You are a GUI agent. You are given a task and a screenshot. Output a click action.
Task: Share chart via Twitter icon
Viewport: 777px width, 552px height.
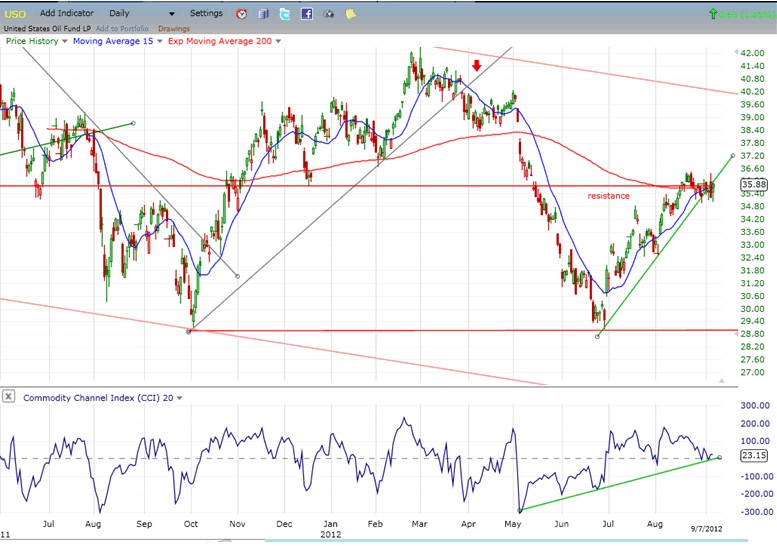(x=285, y=14)
